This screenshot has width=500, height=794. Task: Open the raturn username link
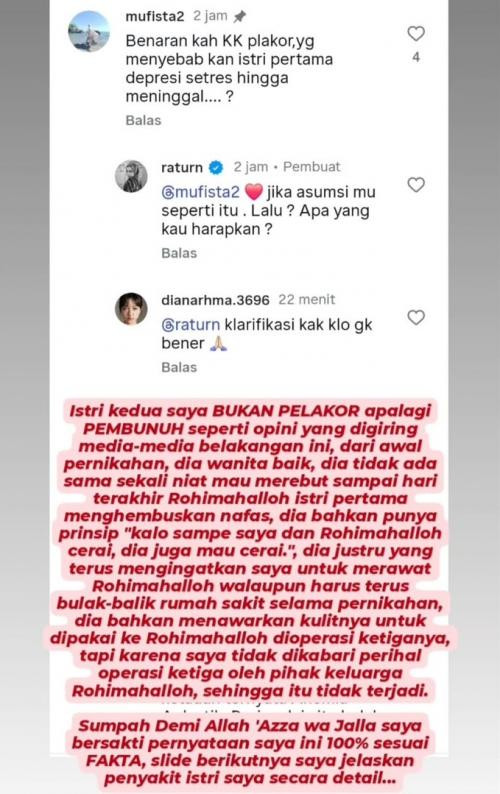182,168
